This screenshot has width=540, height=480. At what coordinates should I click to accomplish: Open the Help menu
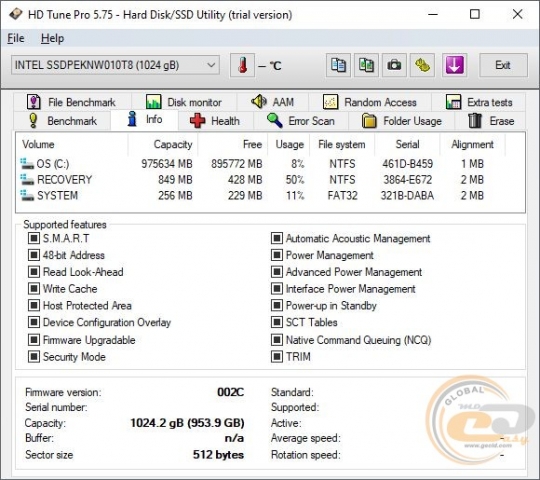[x=52, y=38]
